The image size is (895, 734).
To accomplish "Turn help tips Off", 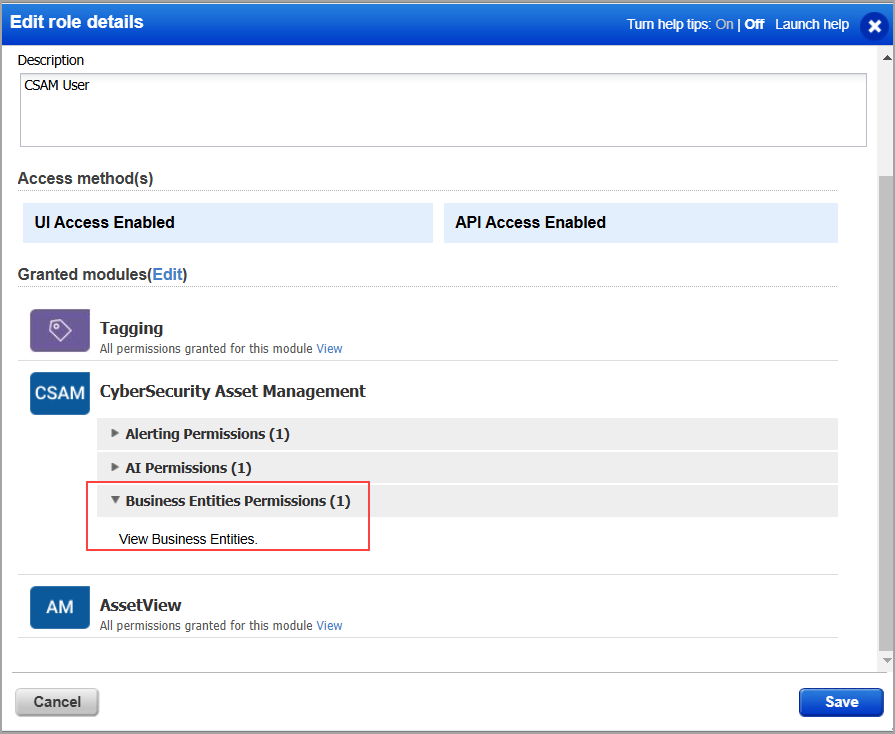I will point(754,25).
